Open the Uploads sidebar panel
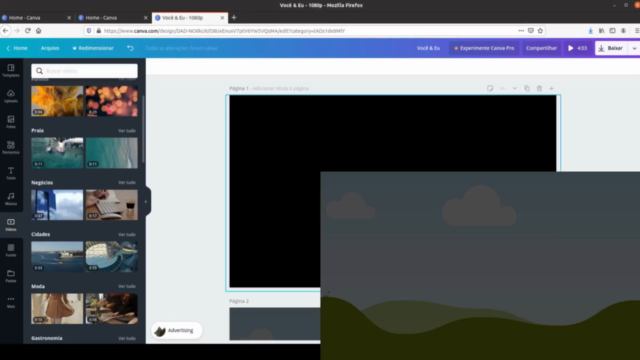640x360 pixels. coord(11,96)
